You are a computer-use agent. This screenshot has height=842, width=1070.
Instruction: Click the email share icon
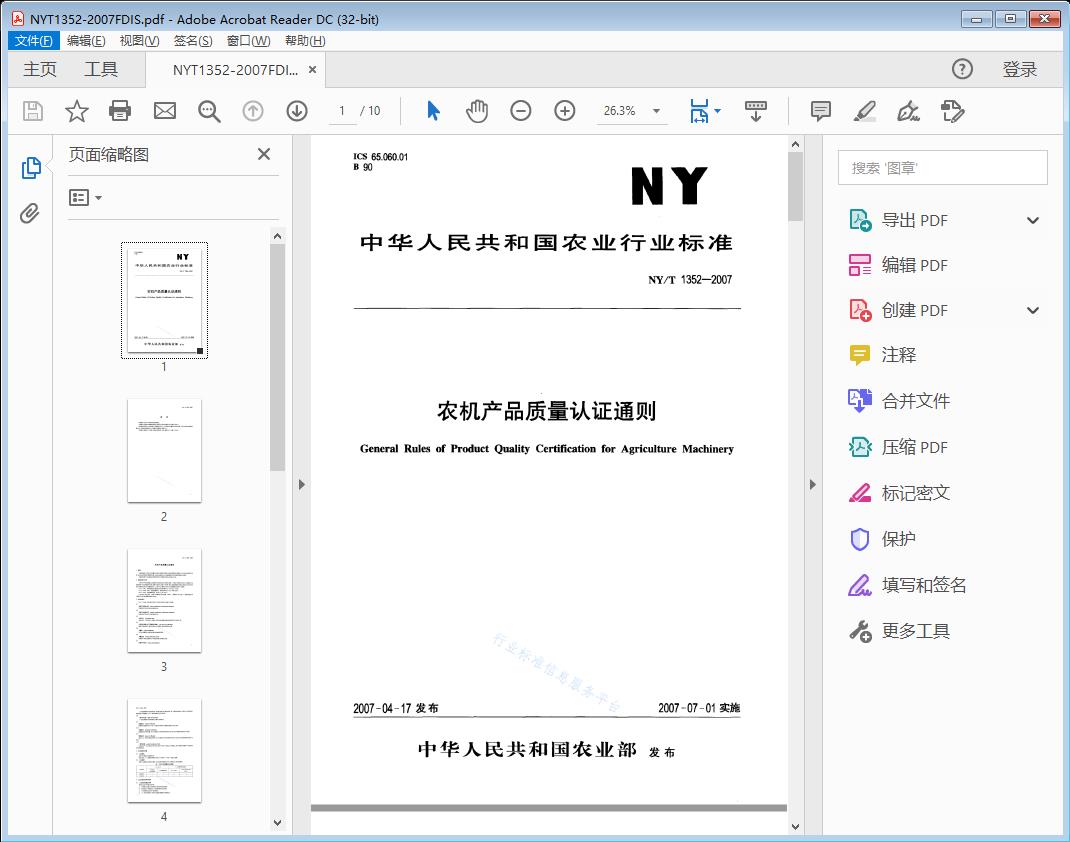(x=164, y=111)
